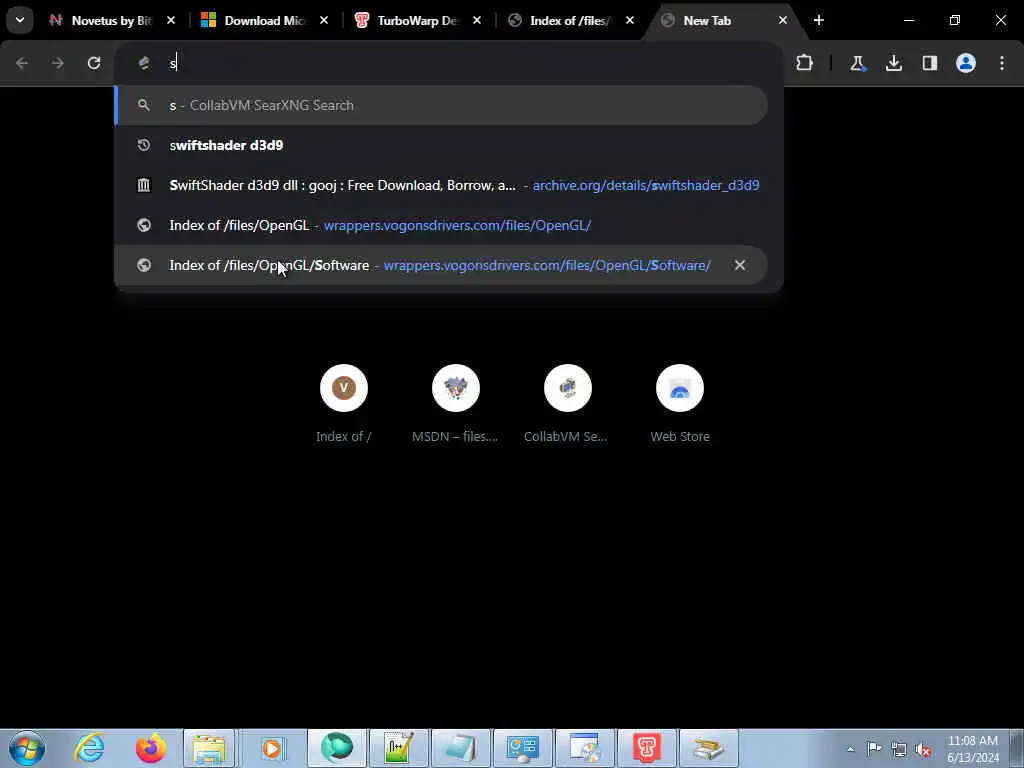The width and height of the screenshot is (1024, 768).
Task: Launch Firefox from taskbar
Action: click(x=150, y=748)
